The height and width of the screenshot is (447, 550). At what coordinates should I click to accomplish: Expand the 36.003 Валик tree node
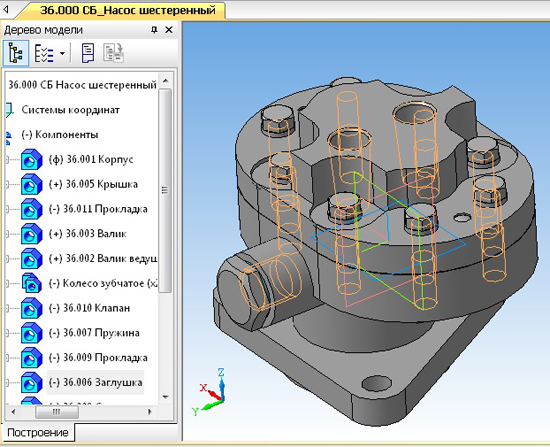pyautogui.click(x=7, y=234)
